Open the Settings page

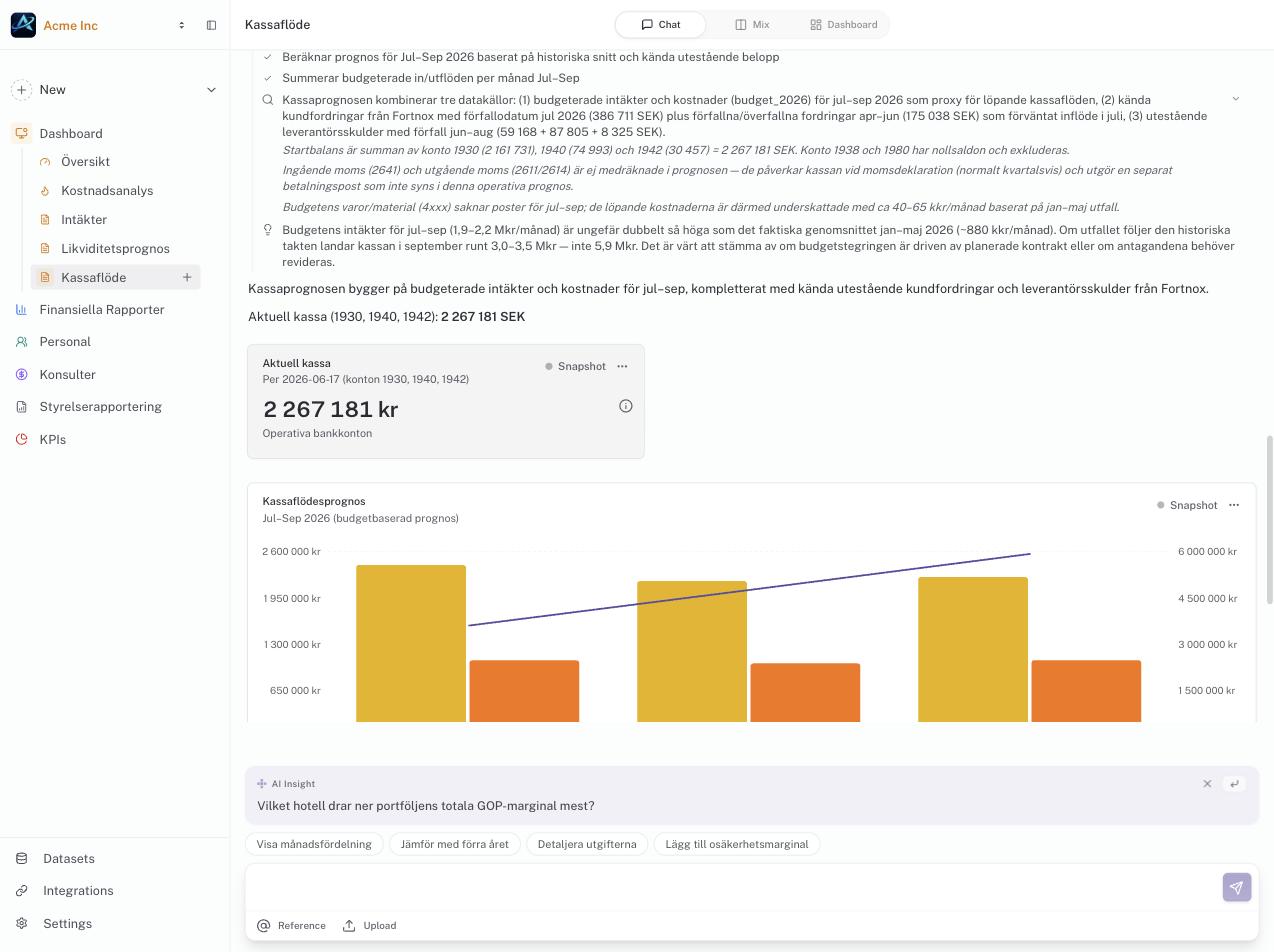point(67,924)
